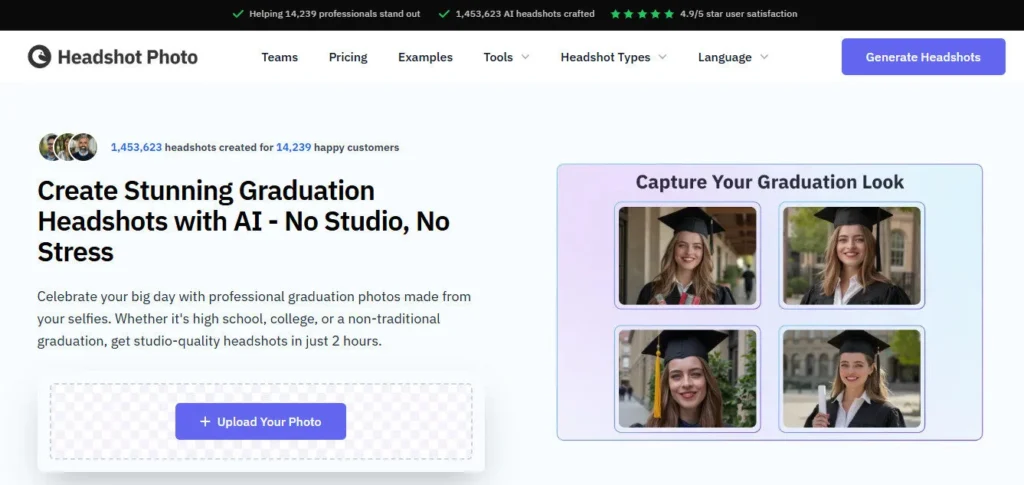
Task: Open the Examples page
Action: [425, 57]
